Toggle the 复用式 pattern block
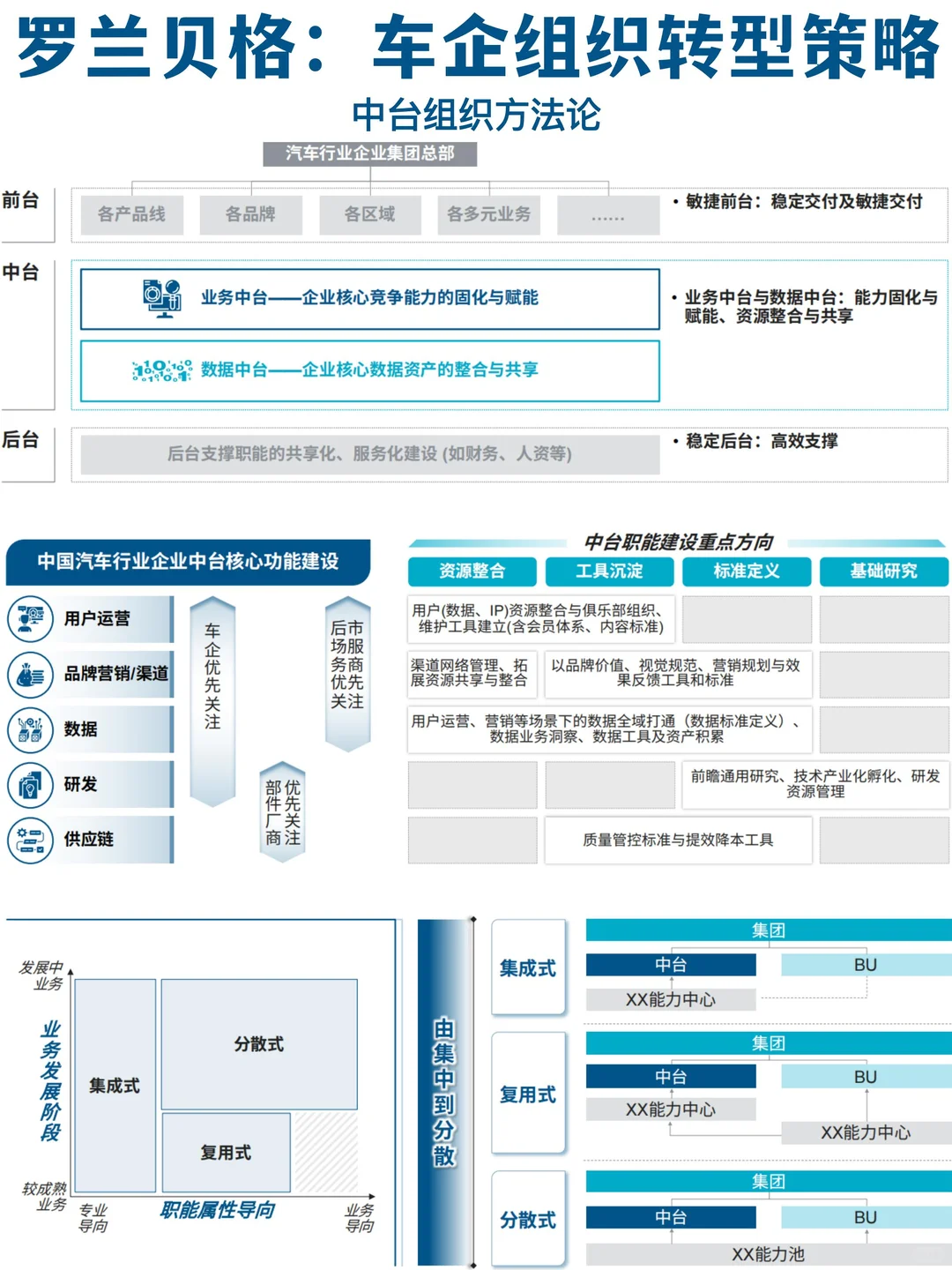 point(225,1152)
